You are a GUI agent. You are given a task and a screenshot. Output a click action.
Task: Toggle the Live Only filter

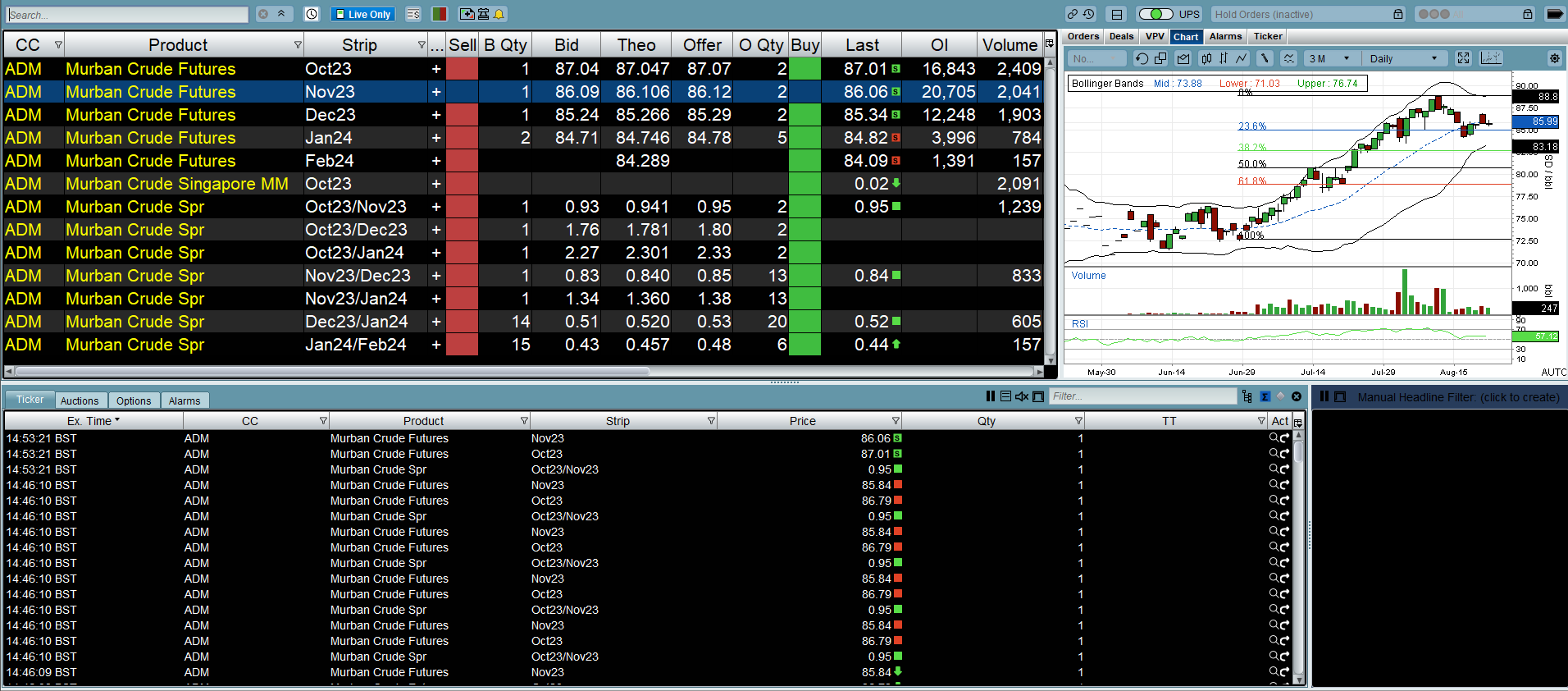pos(362,14)
